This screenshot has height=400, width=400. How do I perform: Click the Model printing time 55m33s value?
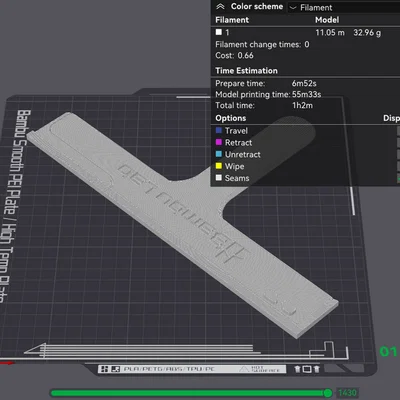[x=307, y=94]
